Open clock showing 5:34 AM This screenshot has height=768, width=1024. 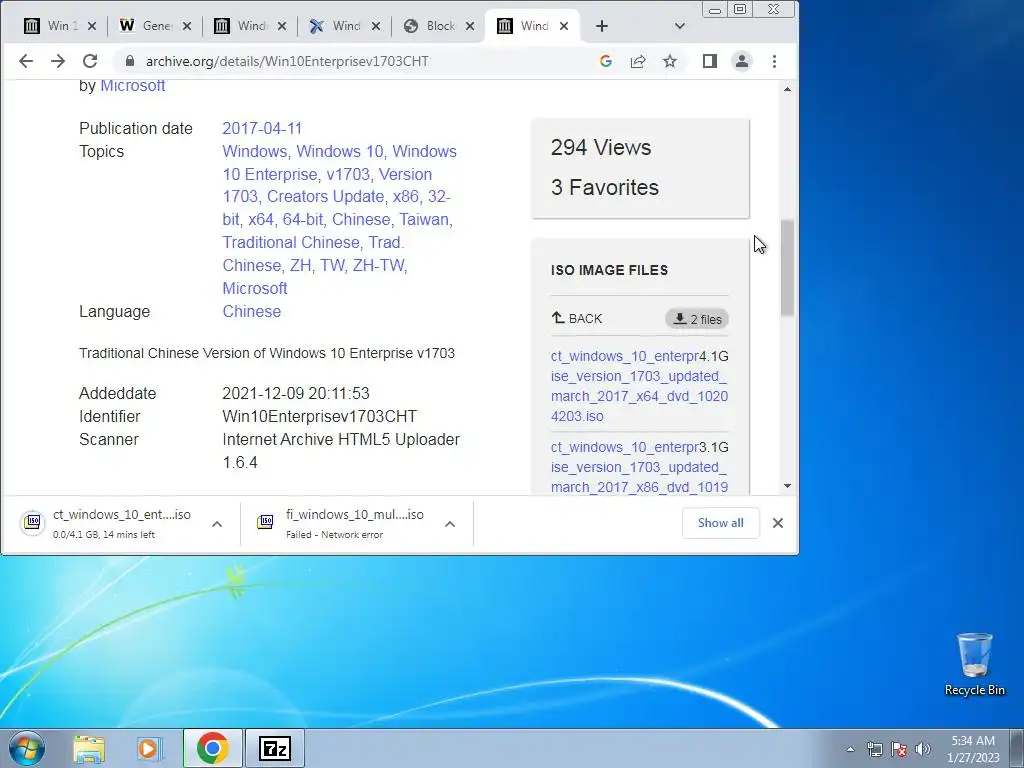pyautogui.click(x=973, y=749)
